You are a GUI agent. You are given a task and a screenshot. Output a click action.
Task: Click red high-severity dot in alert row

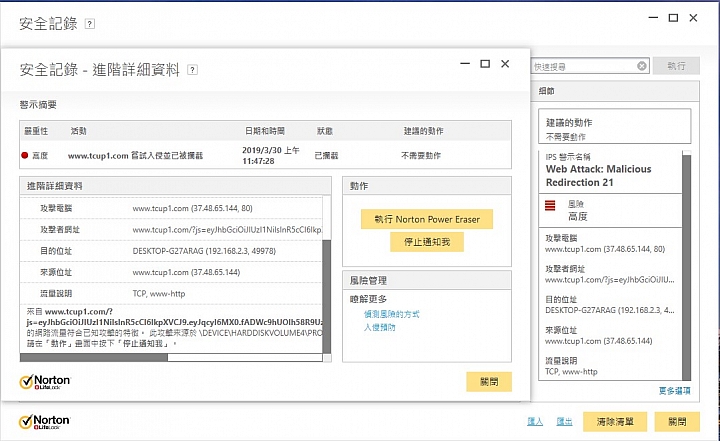(x=25, y=155)
